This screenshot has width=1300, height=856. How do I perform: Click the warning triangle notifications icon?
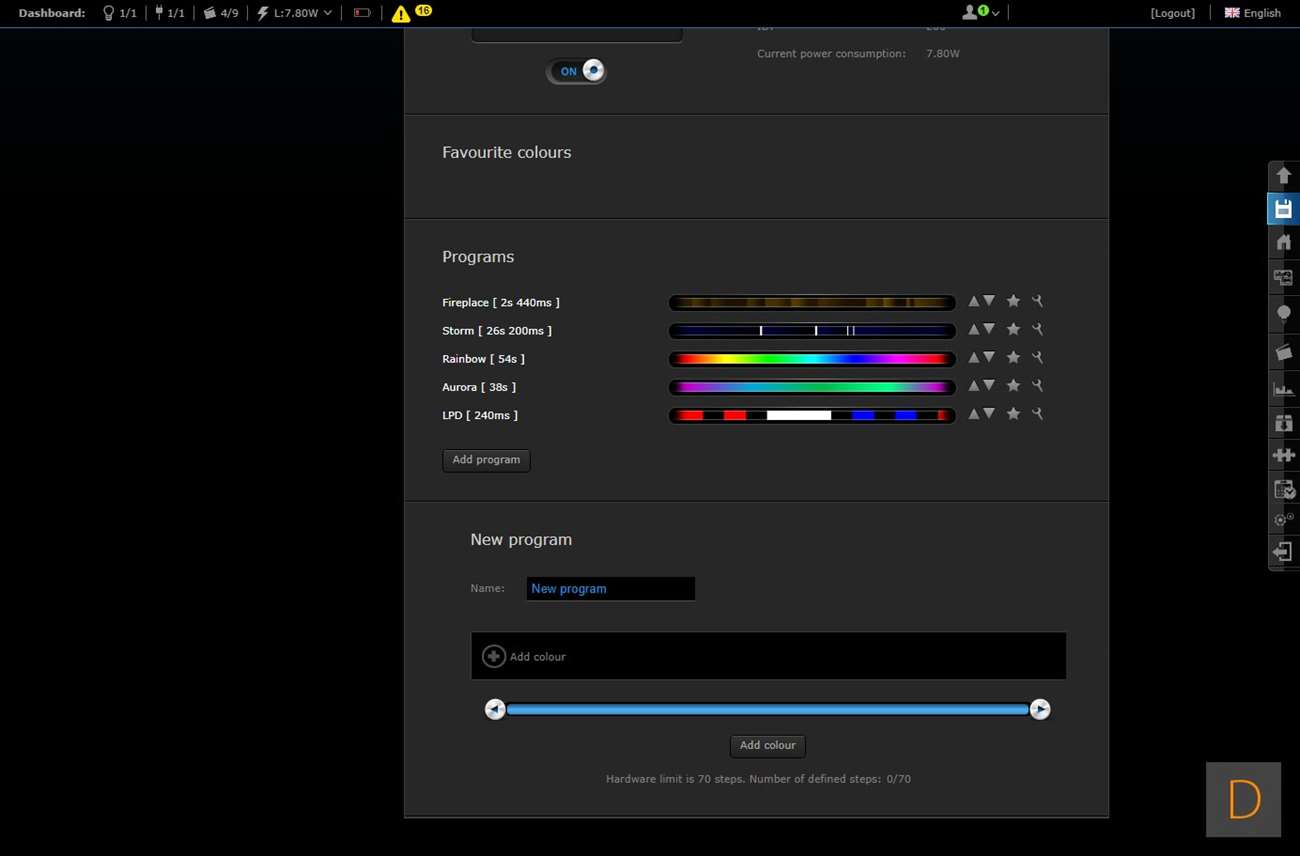coord(401,14)
